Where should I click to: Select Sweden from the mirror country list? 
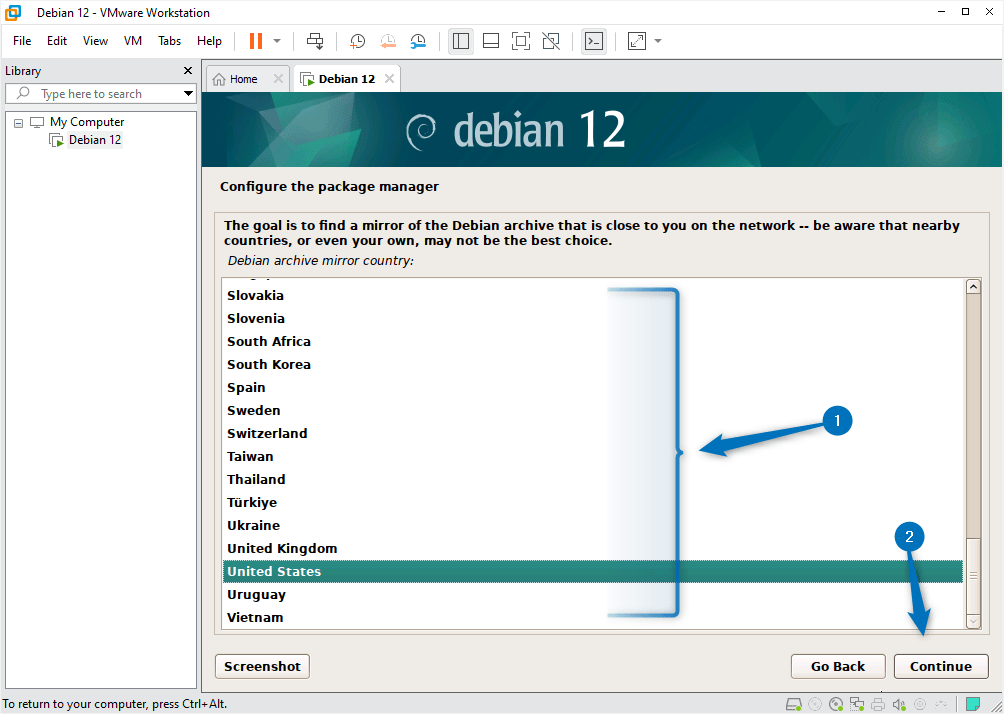pos(253,410)
